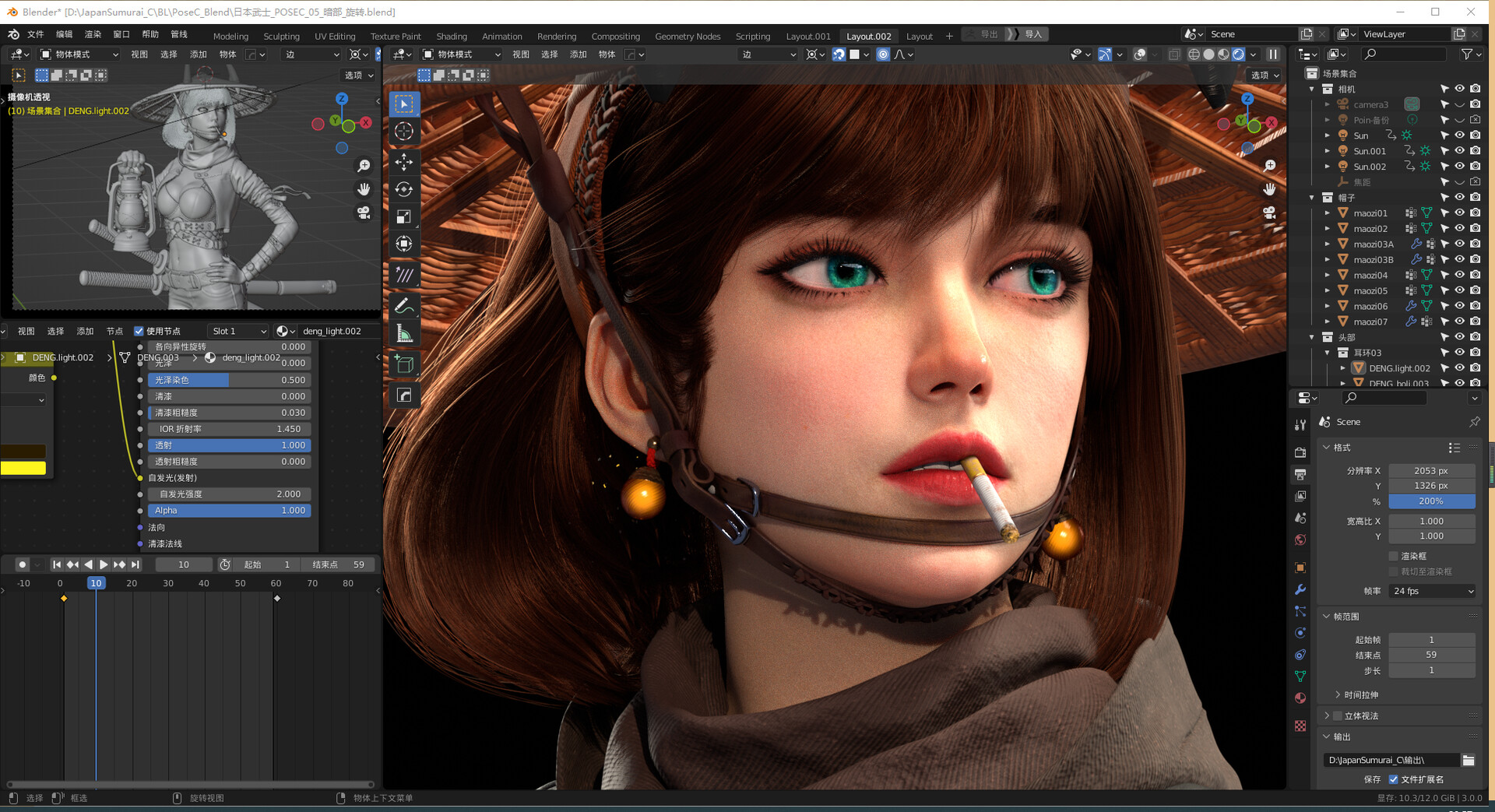Select the Transform tool
Image resolution: width=1495 pixels, height=812 pixels.
[x=404, y=244]
